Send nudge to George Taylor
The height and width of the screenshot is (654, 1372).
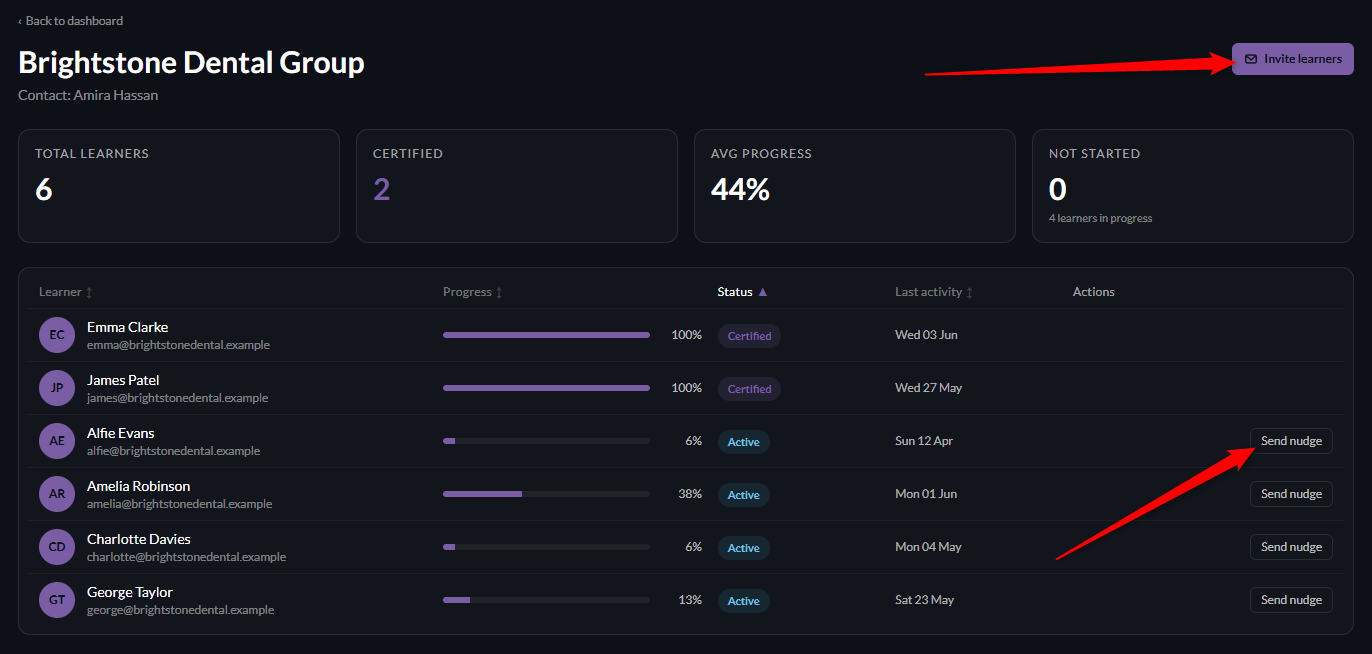1291,600
